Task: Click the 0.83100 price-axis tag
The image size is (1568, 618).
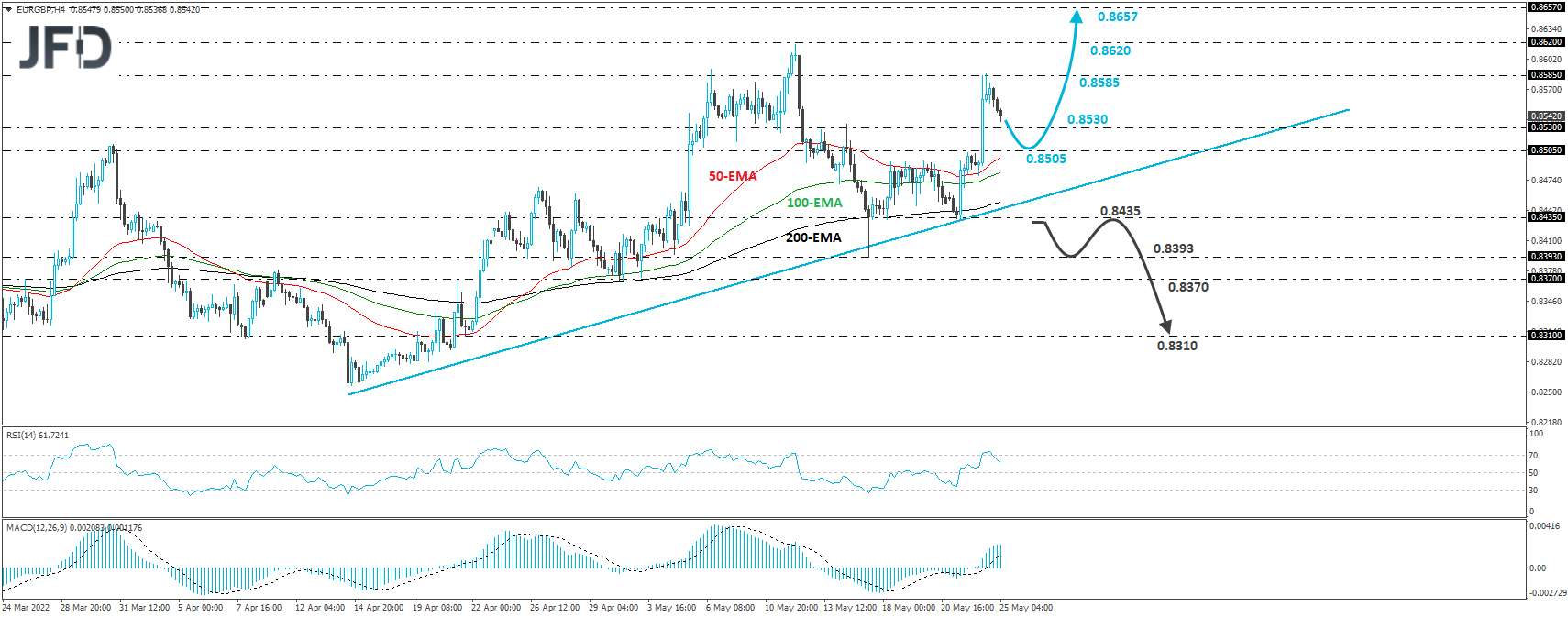Action: pyautogui.click(x=1546, y=336)
